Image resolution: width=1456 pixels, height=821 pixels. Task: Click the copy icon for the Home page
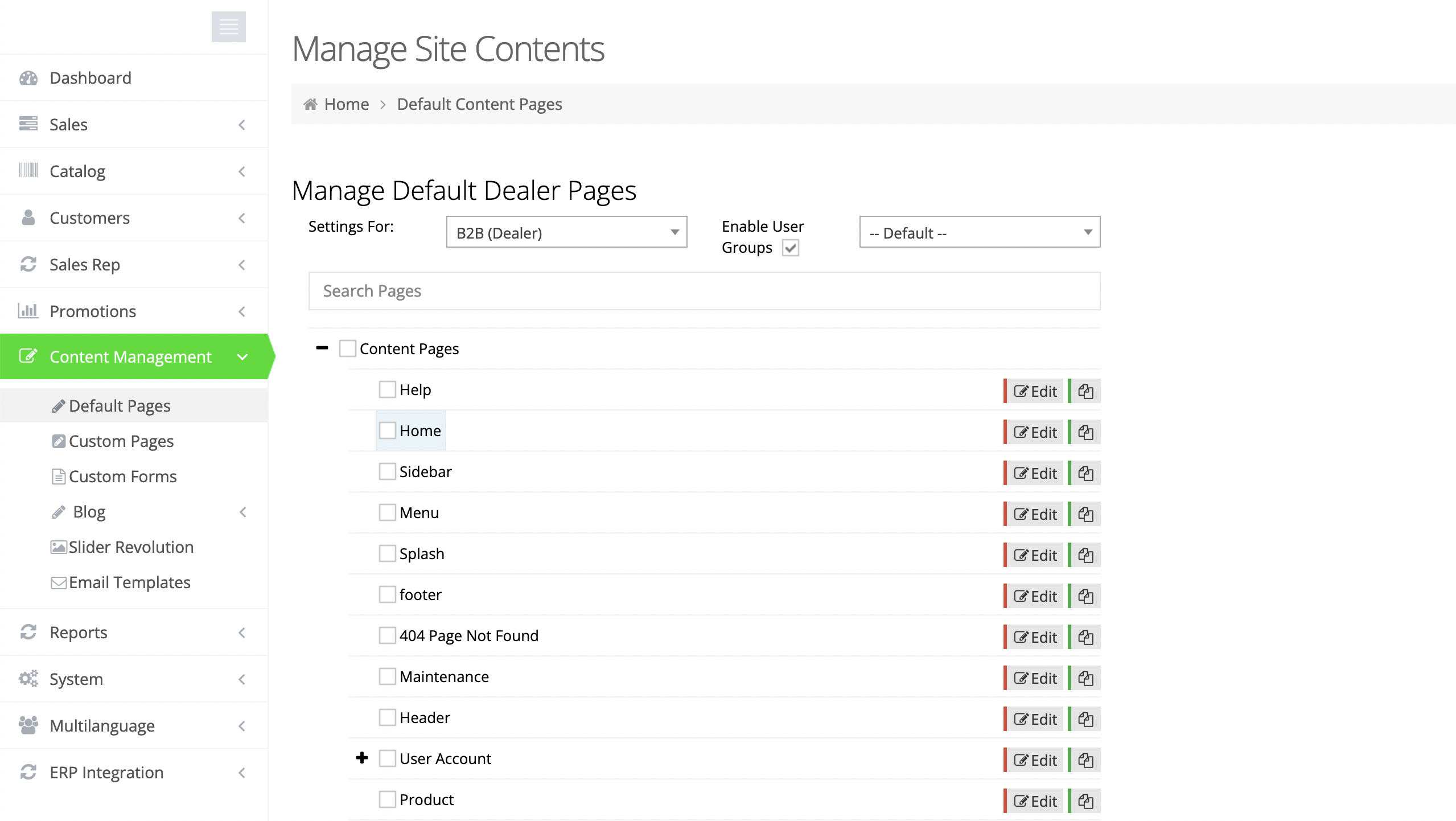(x=1085, y=432)
